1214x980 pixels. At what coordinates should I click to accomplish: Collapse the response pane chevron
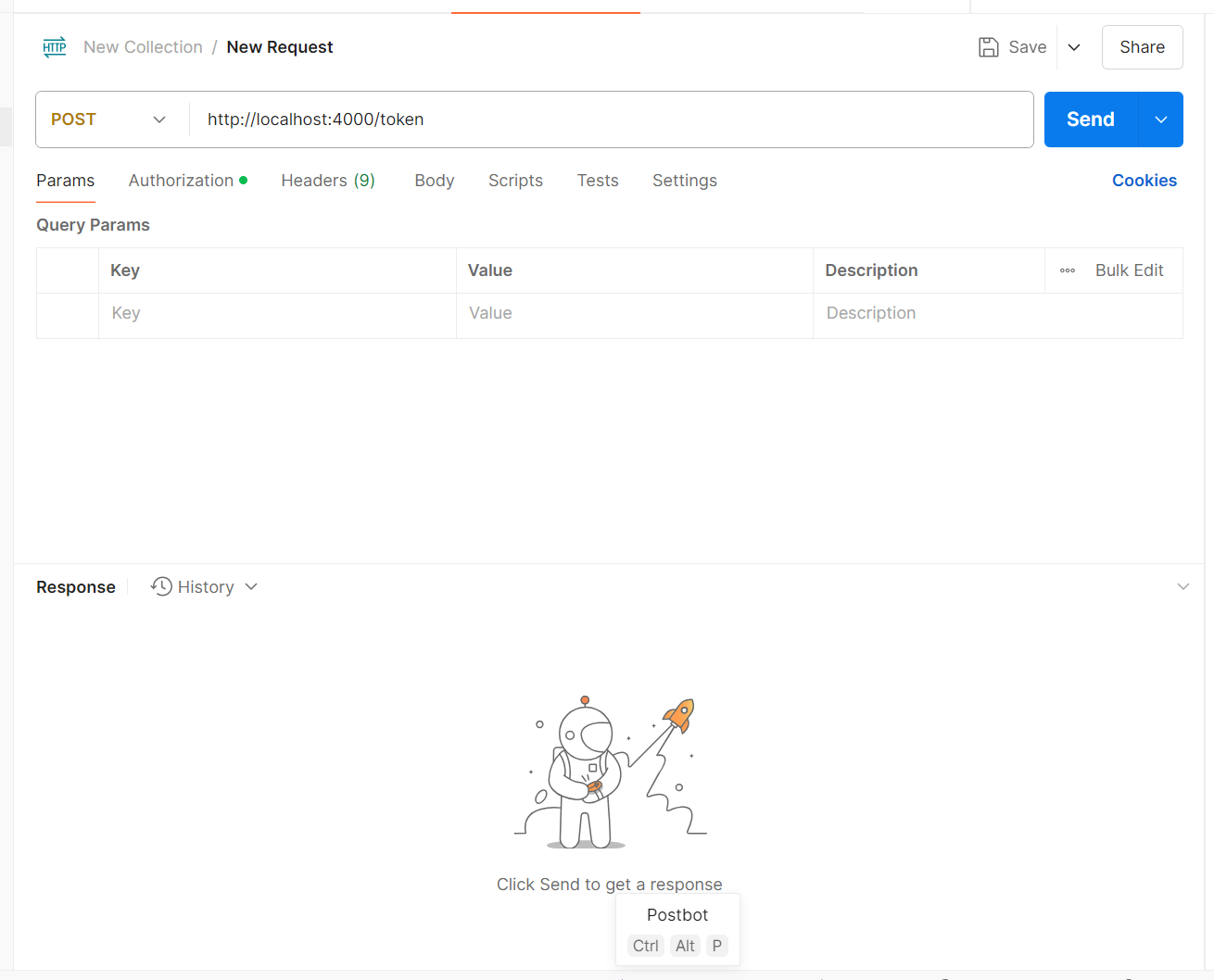pyautogui.click(x=1183, y=586)
